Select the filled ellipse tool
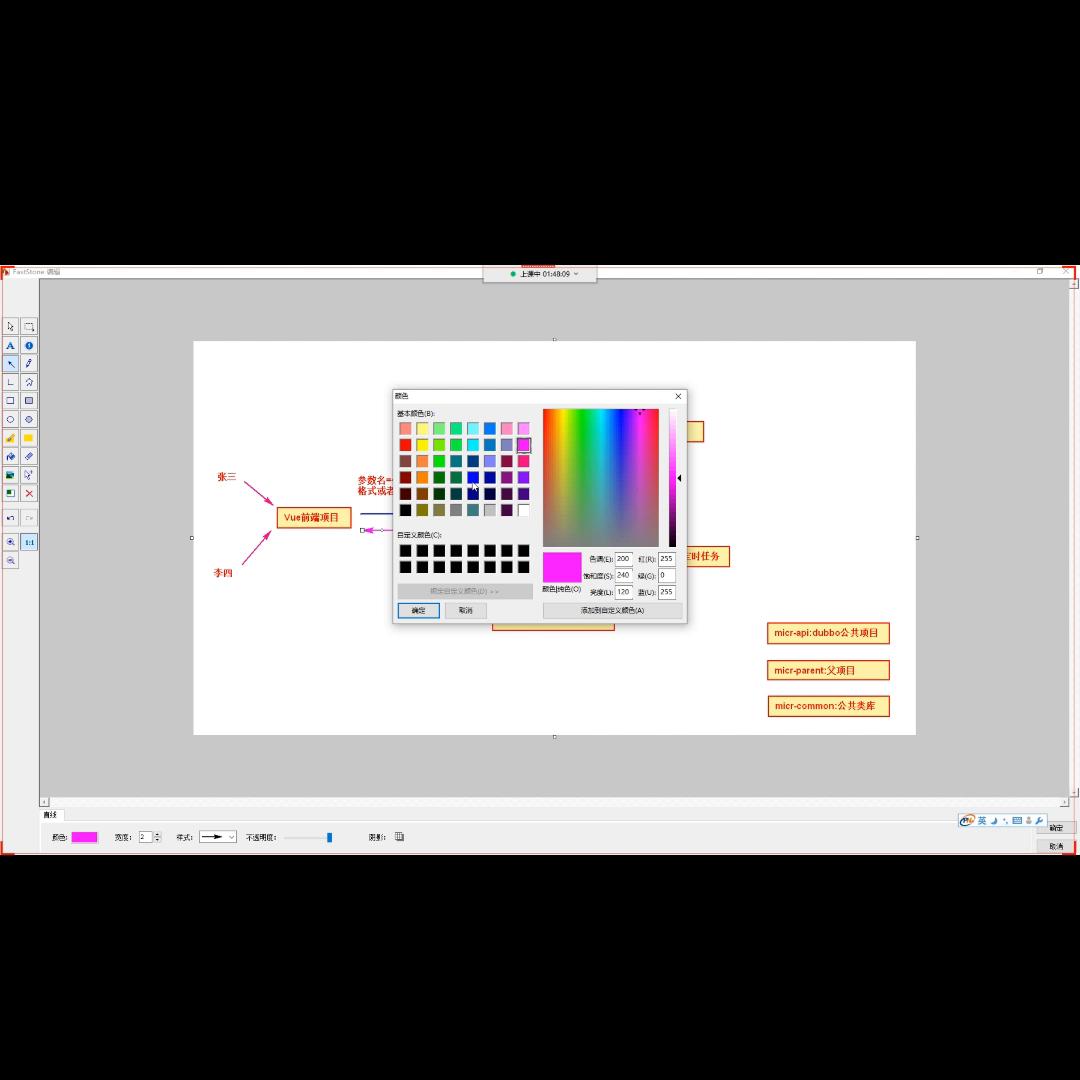 point(29,419)
